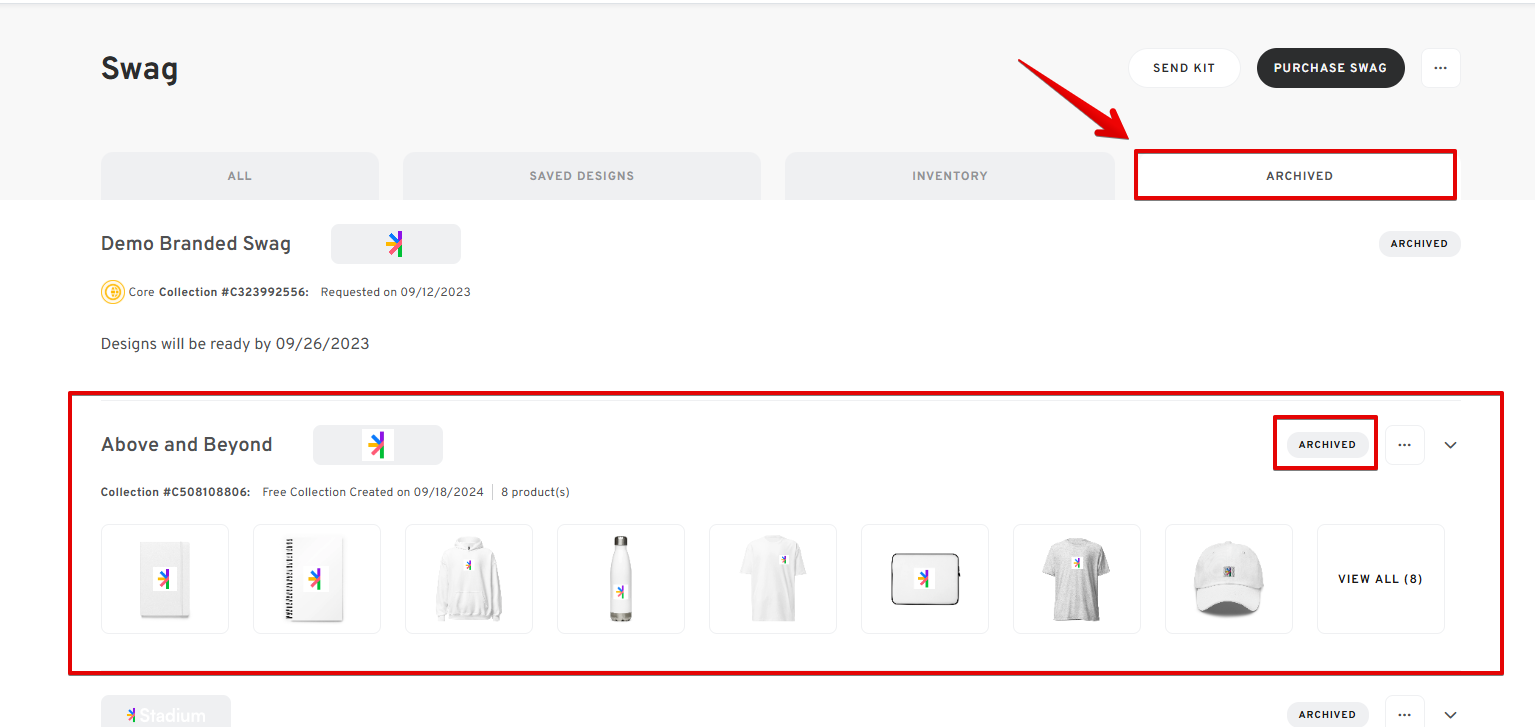The height and width of the screenshot is (727, 1535).
Task: Expand the Stadium collection chevron
Action: pyautogui.click(x=1450, y=714)
